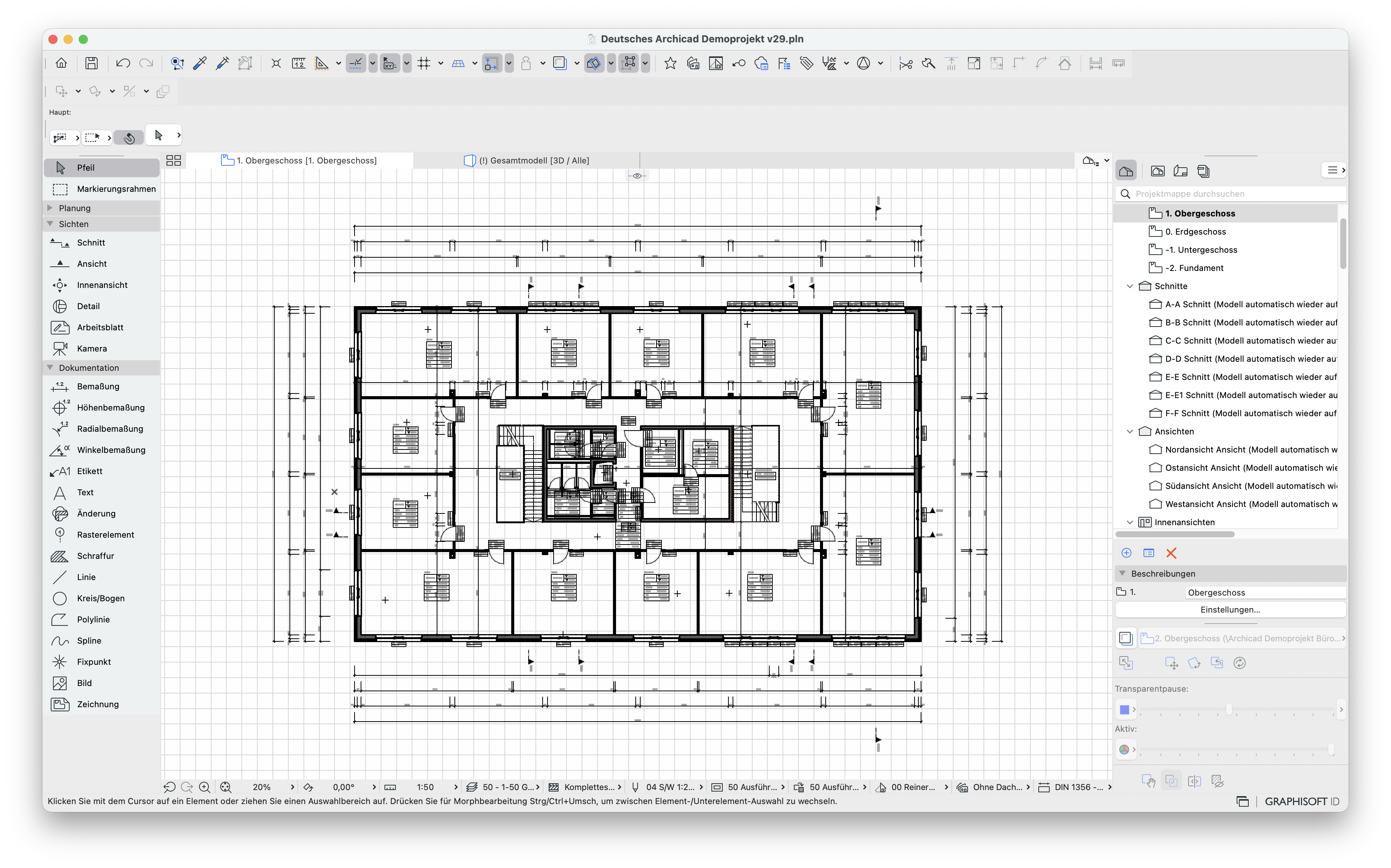Collapse the Beschreibungen section
The image size is (1391, 868).
[1122, 574]
